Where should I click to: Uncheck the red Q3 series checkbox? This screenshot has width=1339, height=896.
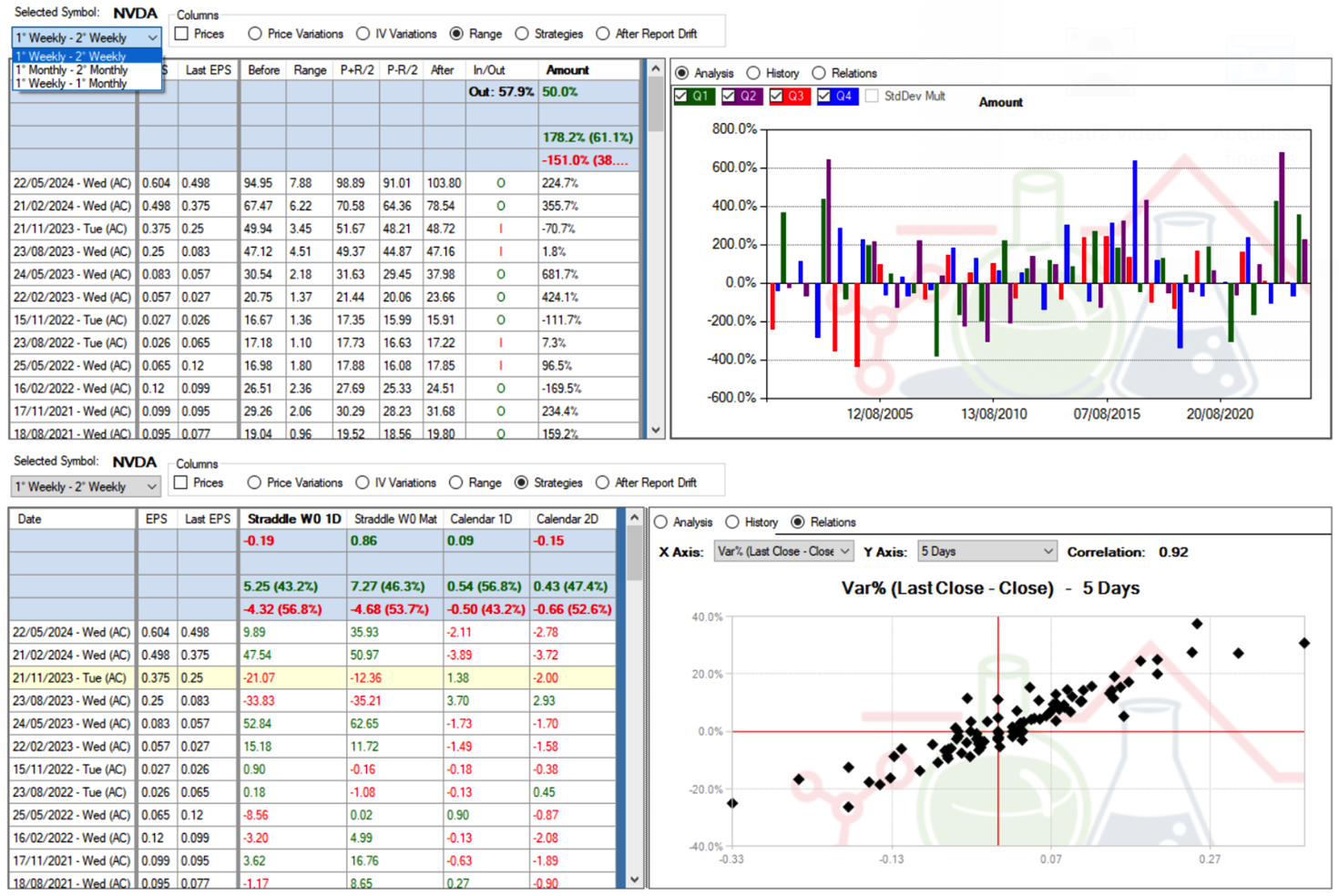[x=776, y=96]
